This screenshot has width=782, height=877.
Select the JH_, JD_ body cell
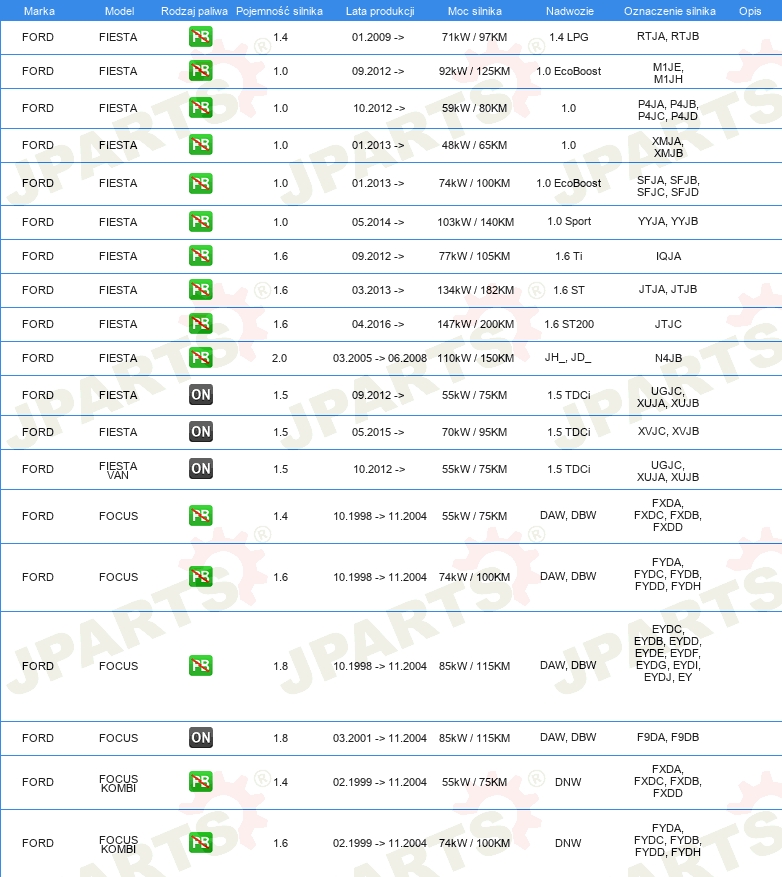[568, 357]
